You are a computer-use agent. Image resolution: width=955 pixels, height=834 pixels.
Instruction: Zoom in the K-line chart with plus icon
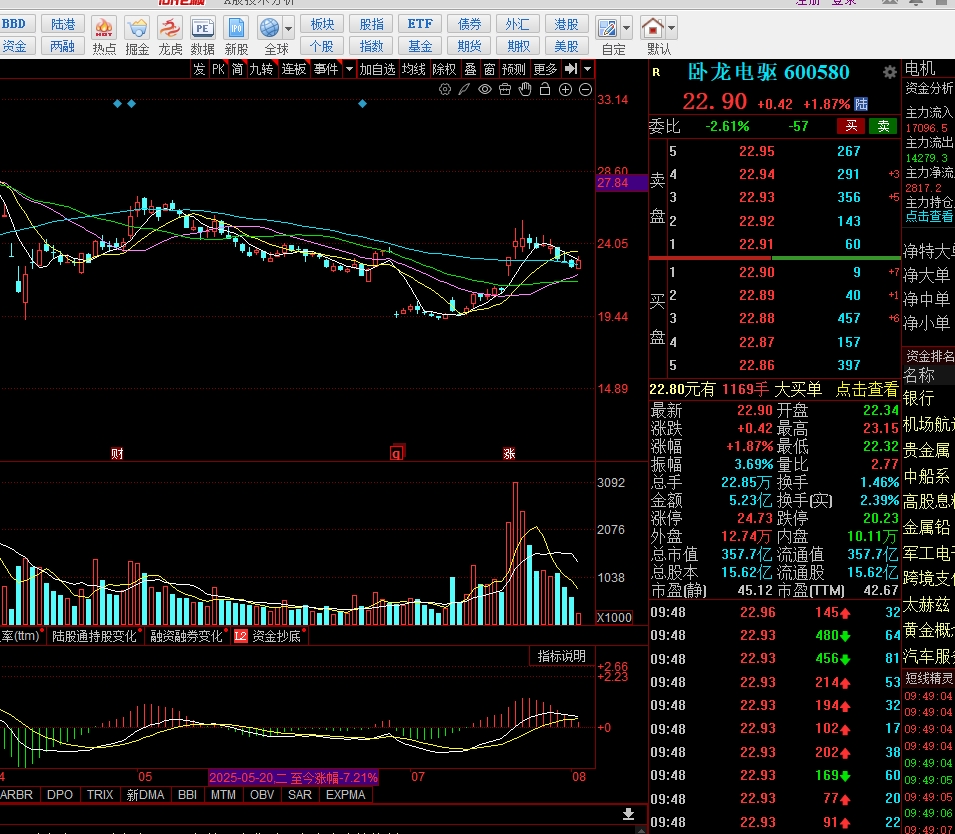tap(565, 90)
